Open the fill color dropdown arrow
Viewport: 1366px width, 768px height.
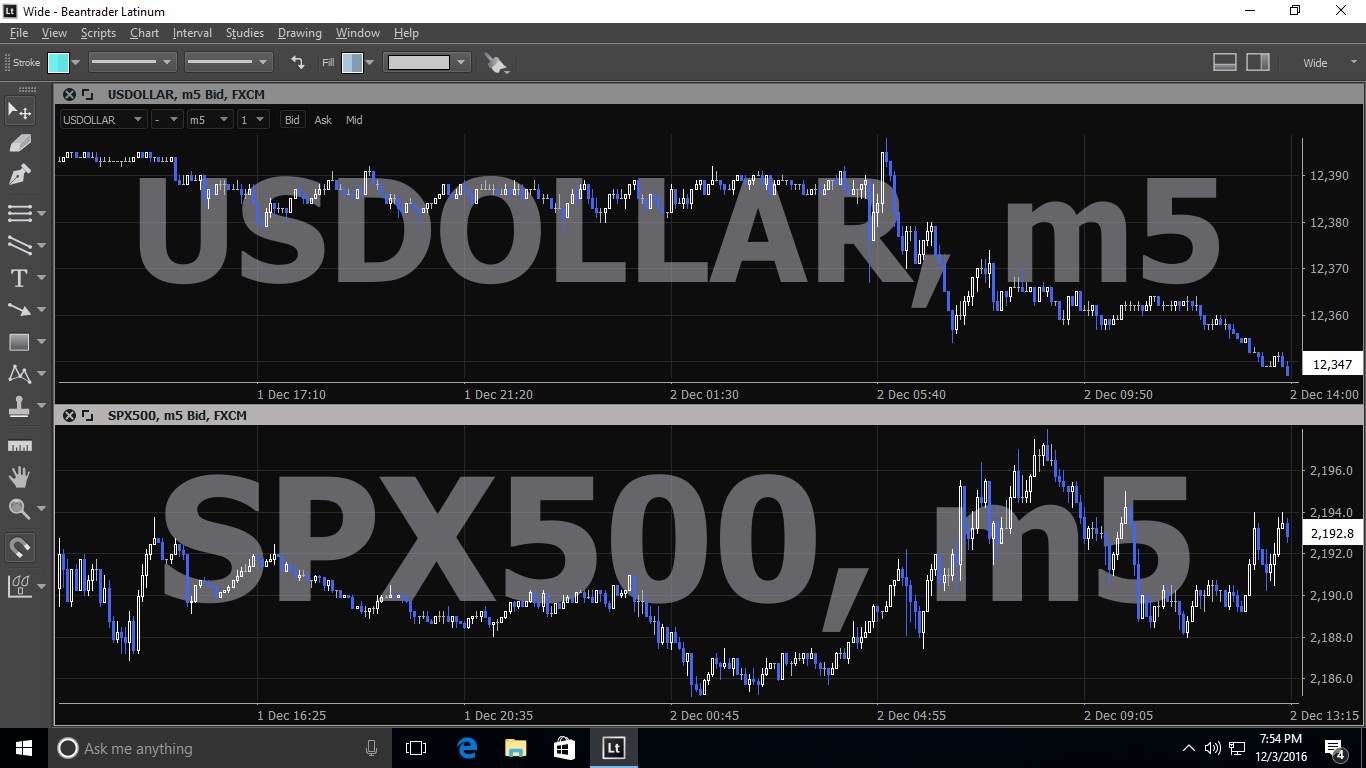coord(369,62)
